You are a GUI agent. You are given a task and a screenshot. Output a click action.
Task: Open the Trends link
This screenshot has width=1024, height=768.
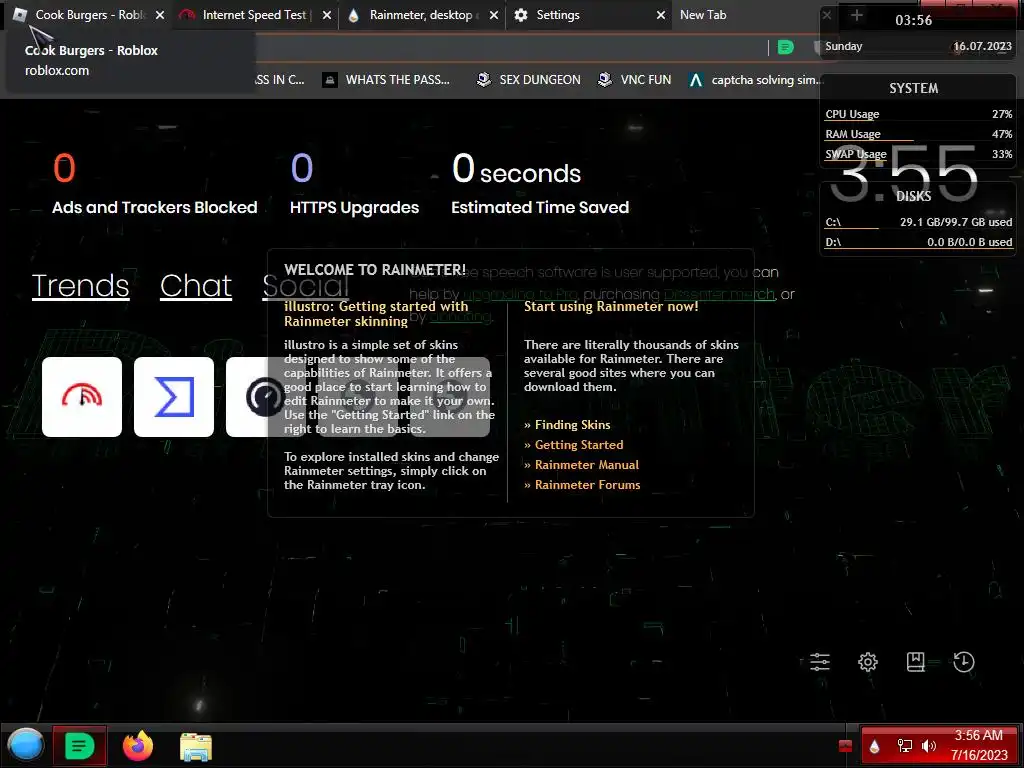coord(80,285)
